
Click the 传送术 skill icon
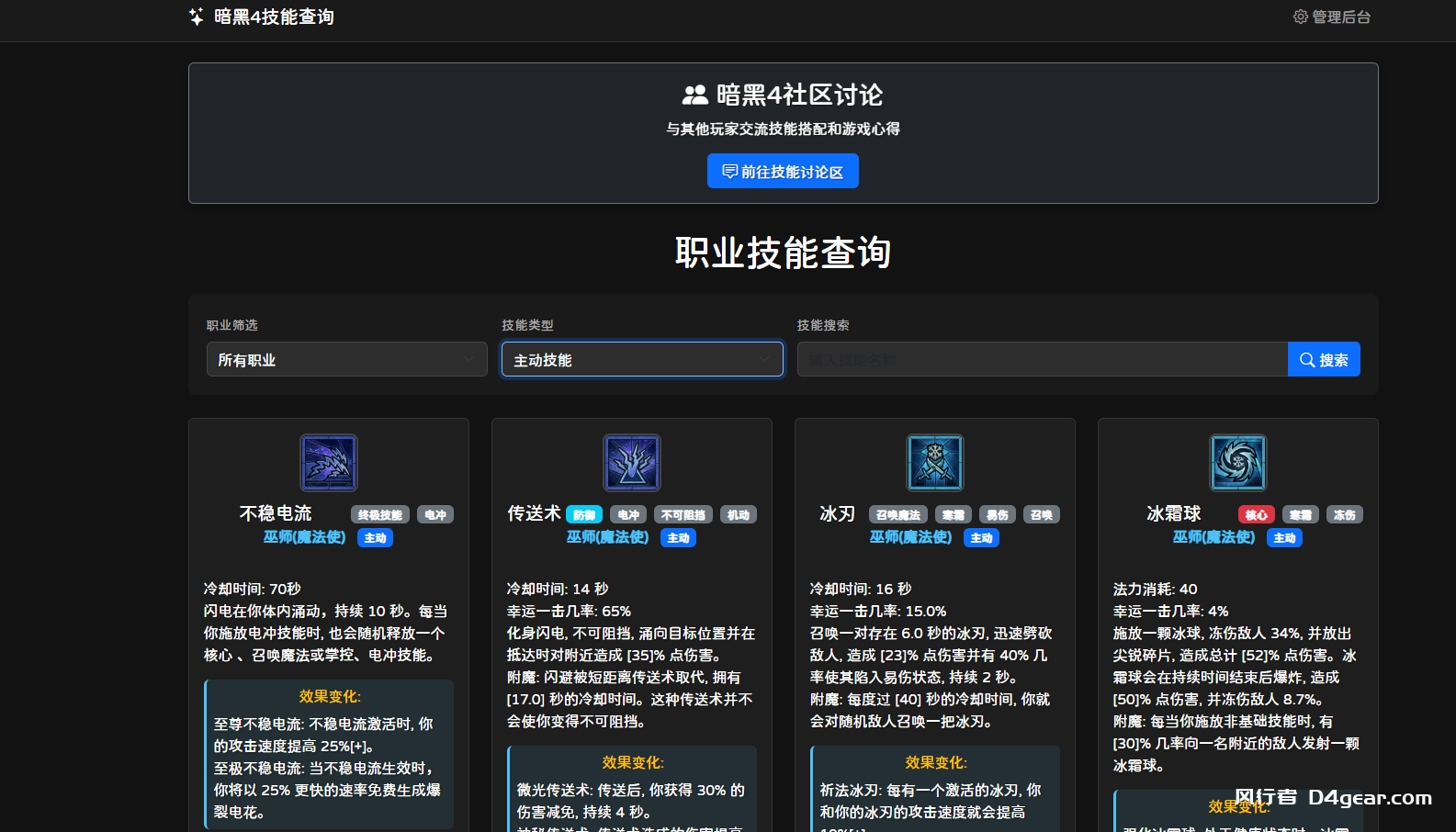pos(632,463)
